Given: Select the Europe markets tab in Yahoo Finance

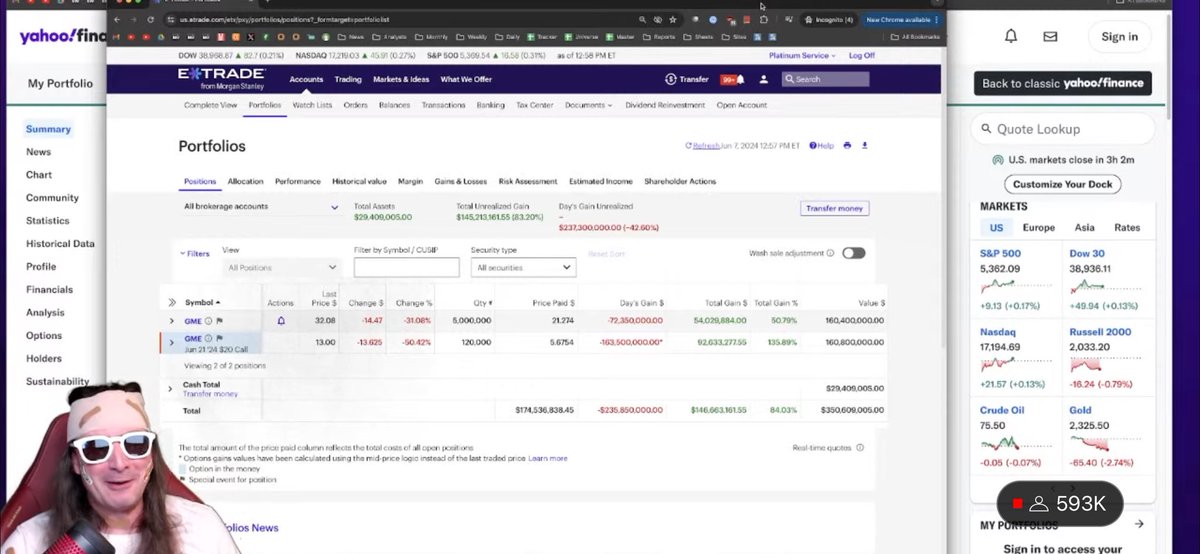Looking at the screenshot, I should (1038, 228).
